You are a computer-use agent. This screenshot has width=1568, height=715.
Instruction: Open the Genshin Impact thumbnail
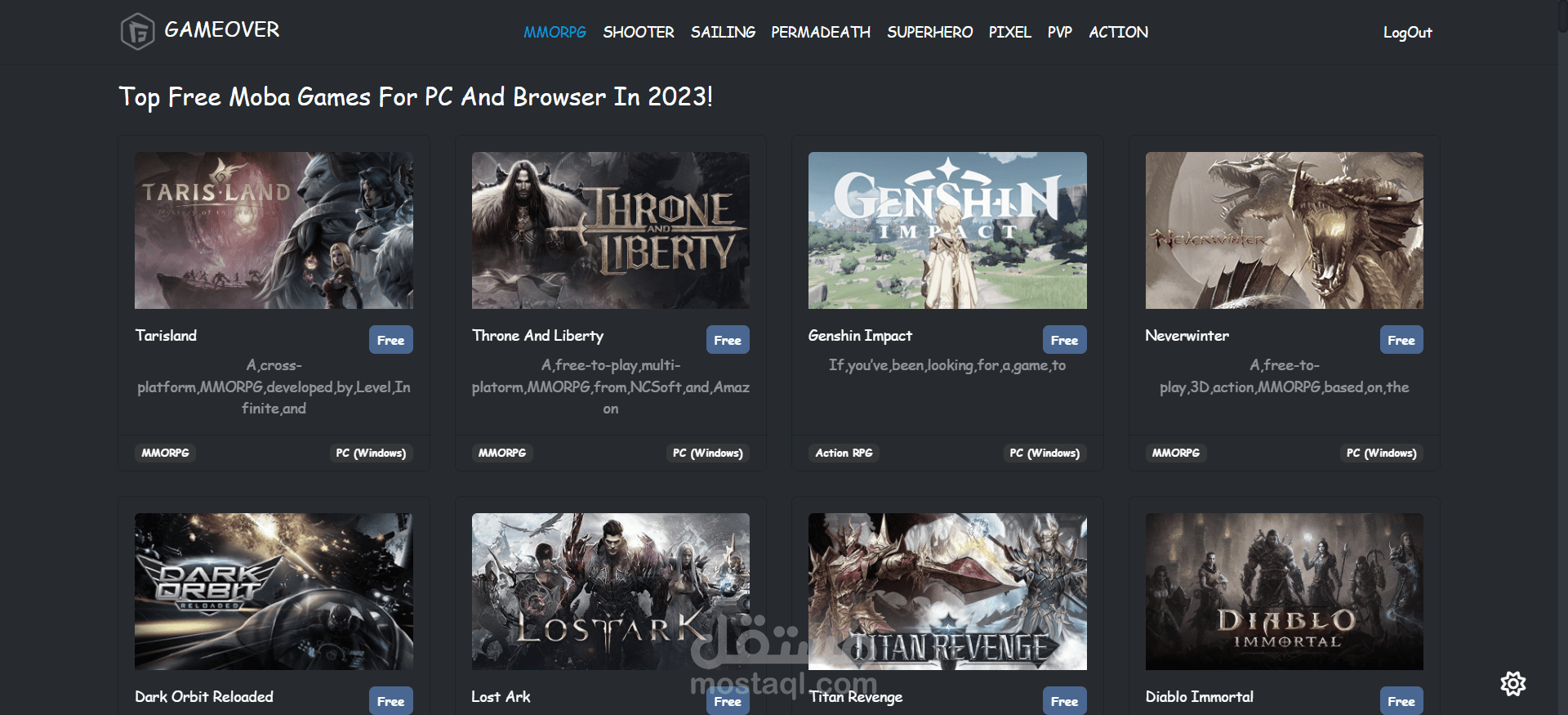947,230
